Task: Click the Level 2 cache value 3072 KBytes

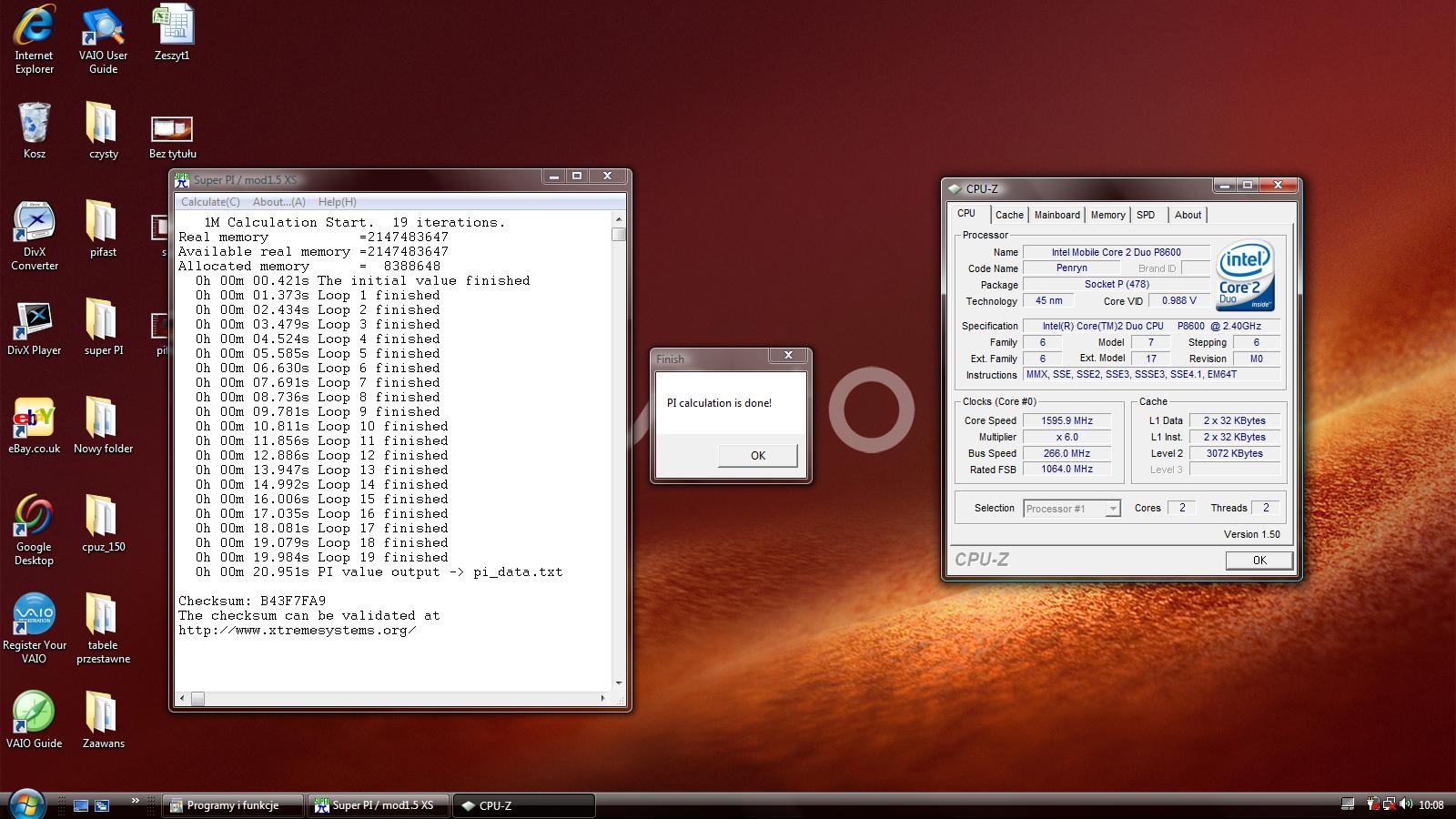Action: coord(1234,453)
